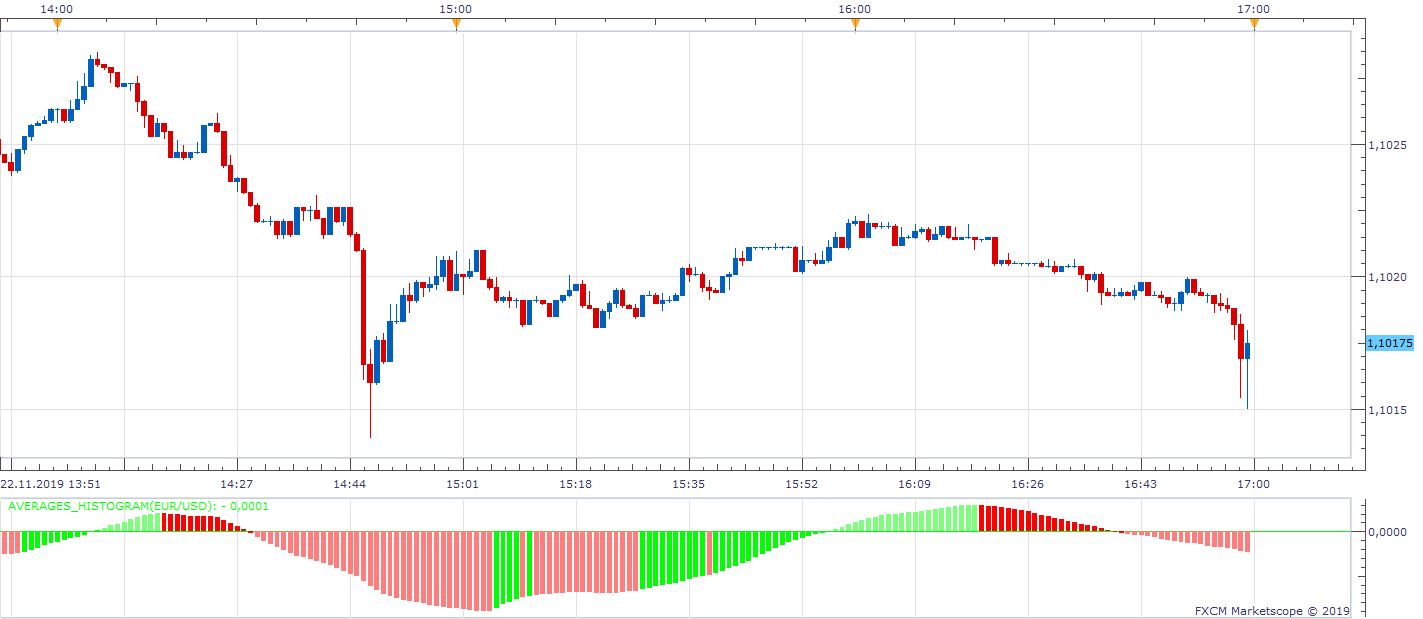
Task: Select the AVERAGES_HISTOGRAM(EUR/USD) indicator label
Action: click(x=138, y=506)
